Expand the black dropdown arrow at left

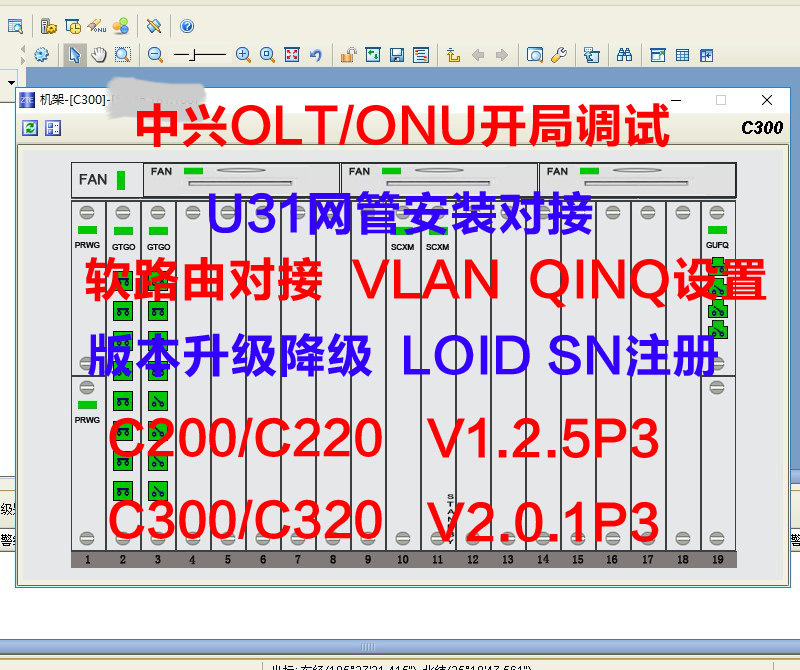pyautogui.click(x=10, y=81)
